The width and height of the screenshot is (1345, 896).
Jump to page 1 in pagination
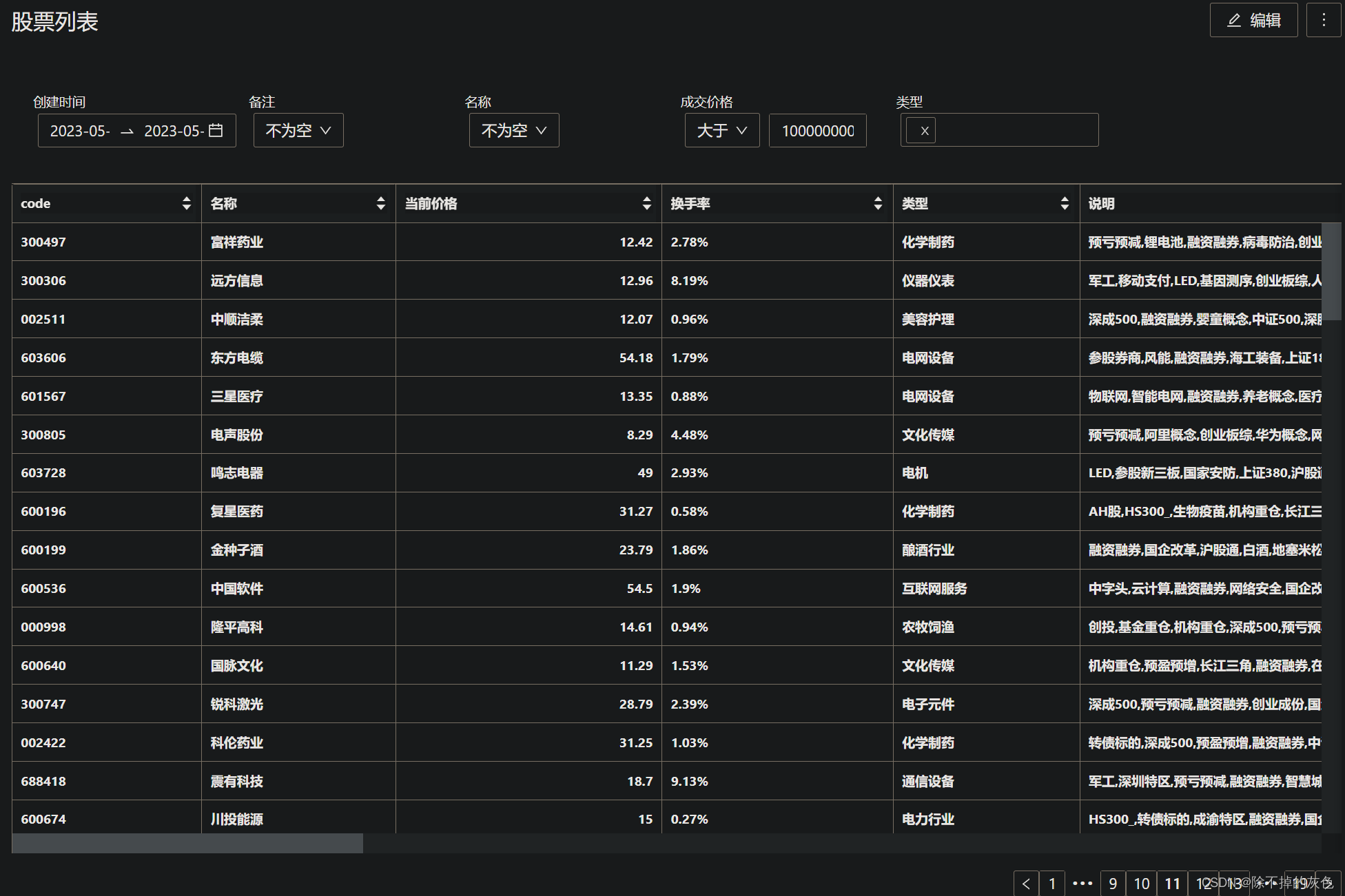[1052, 884]
